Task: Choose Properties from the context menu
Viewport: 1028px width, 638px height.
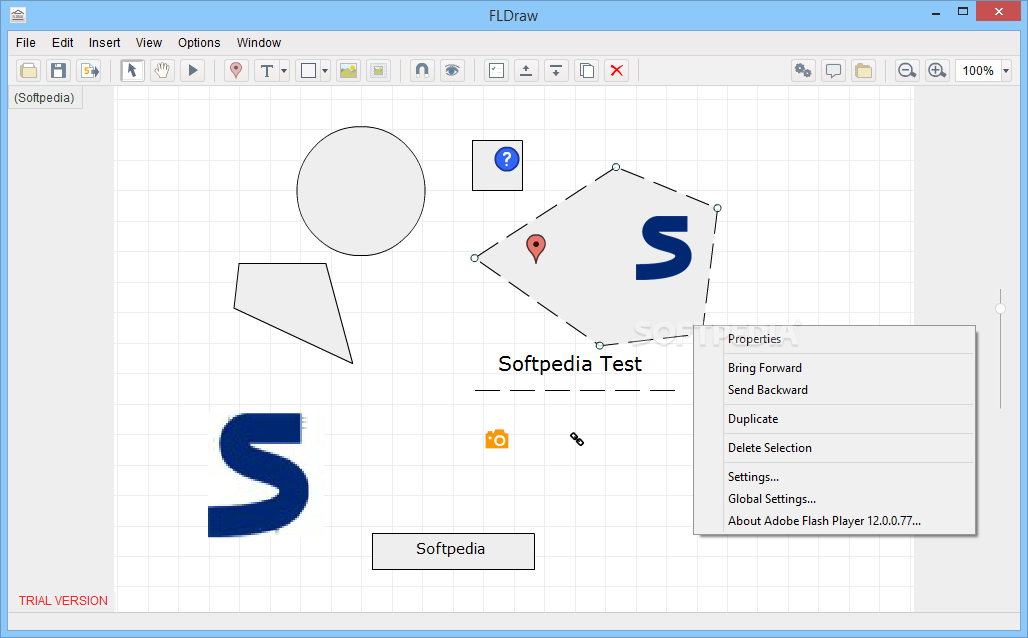Action: (835, 339)
